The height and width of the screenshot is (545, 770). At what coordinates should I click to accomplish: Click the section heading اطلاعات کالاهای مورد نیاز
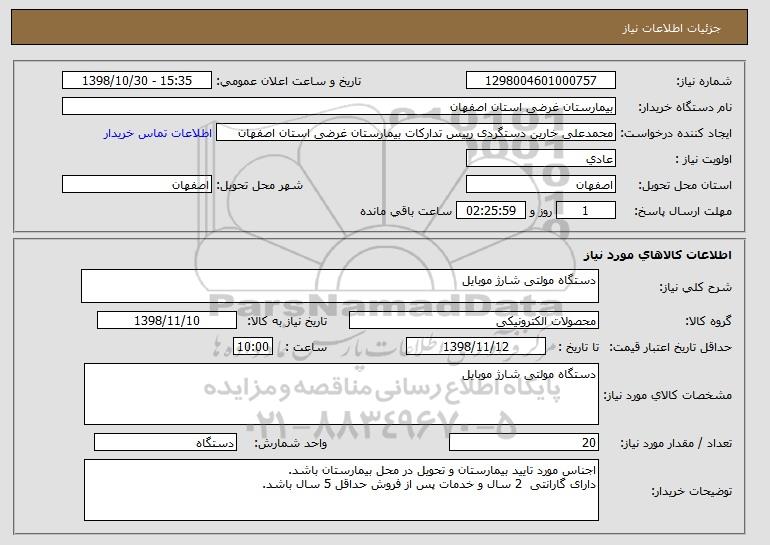pyautogui.click(x=658, y=254)
